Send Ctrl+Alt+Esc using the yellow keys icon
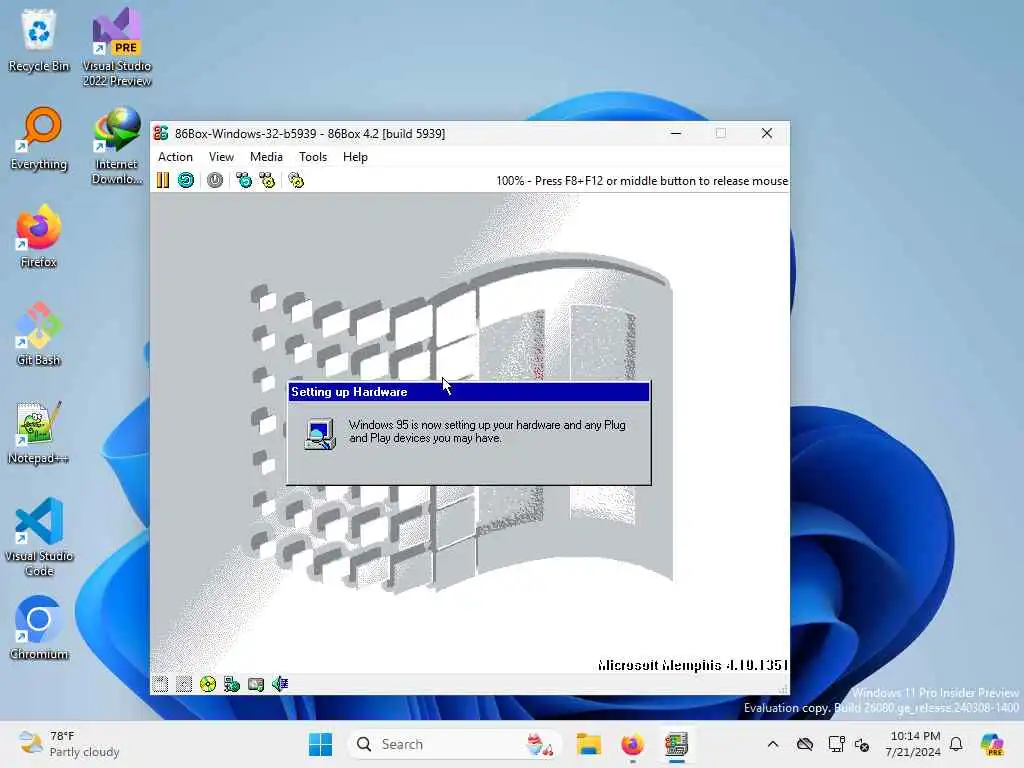 [268, 180]
